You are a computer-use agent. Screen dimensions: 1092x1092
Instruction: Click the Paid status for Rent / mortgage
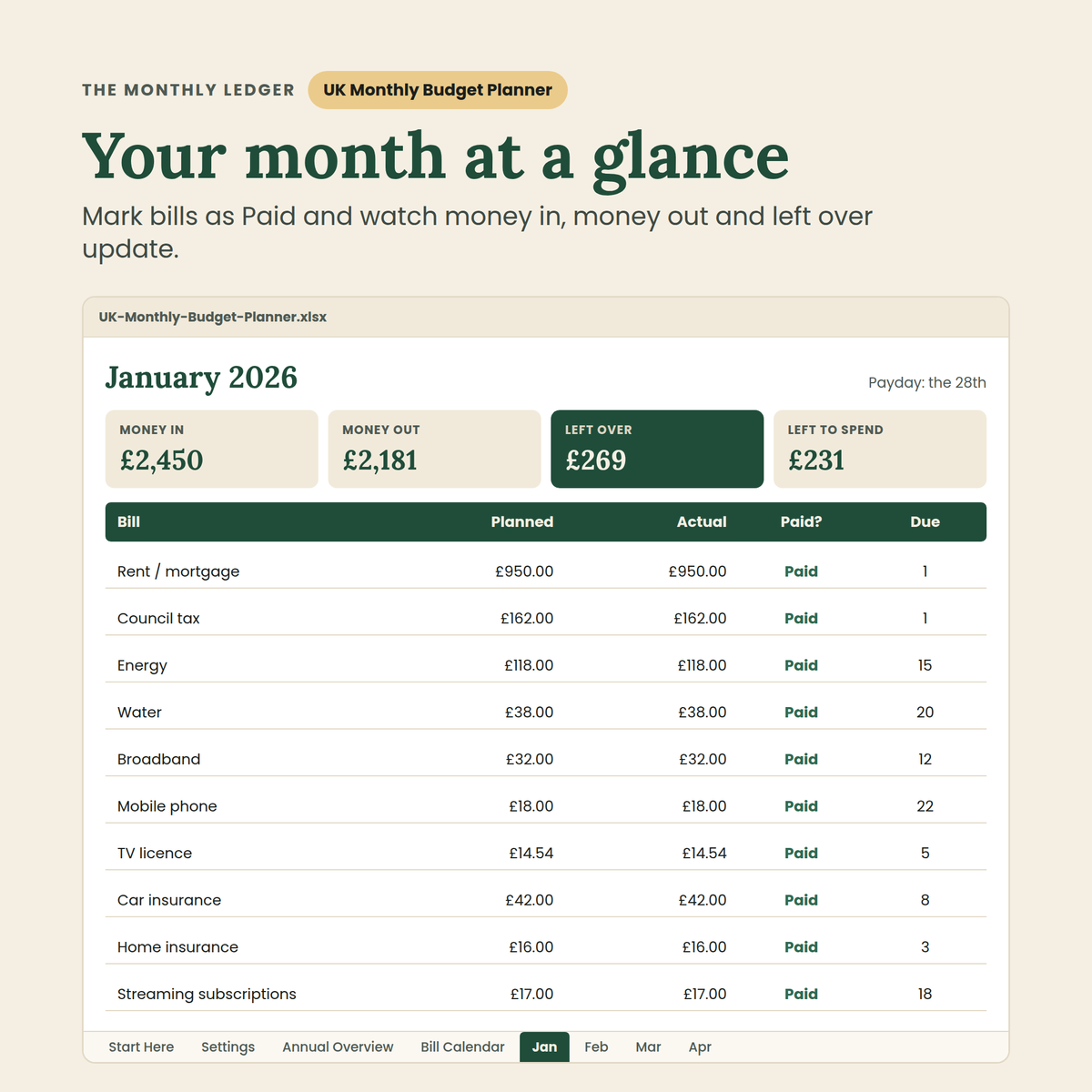pyautogui.click(x=801, y=571)
